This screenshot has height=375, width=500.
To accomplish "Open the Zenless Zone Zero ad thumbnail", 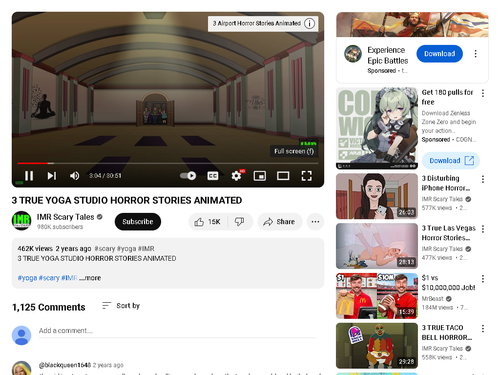I will pos(377,128).
